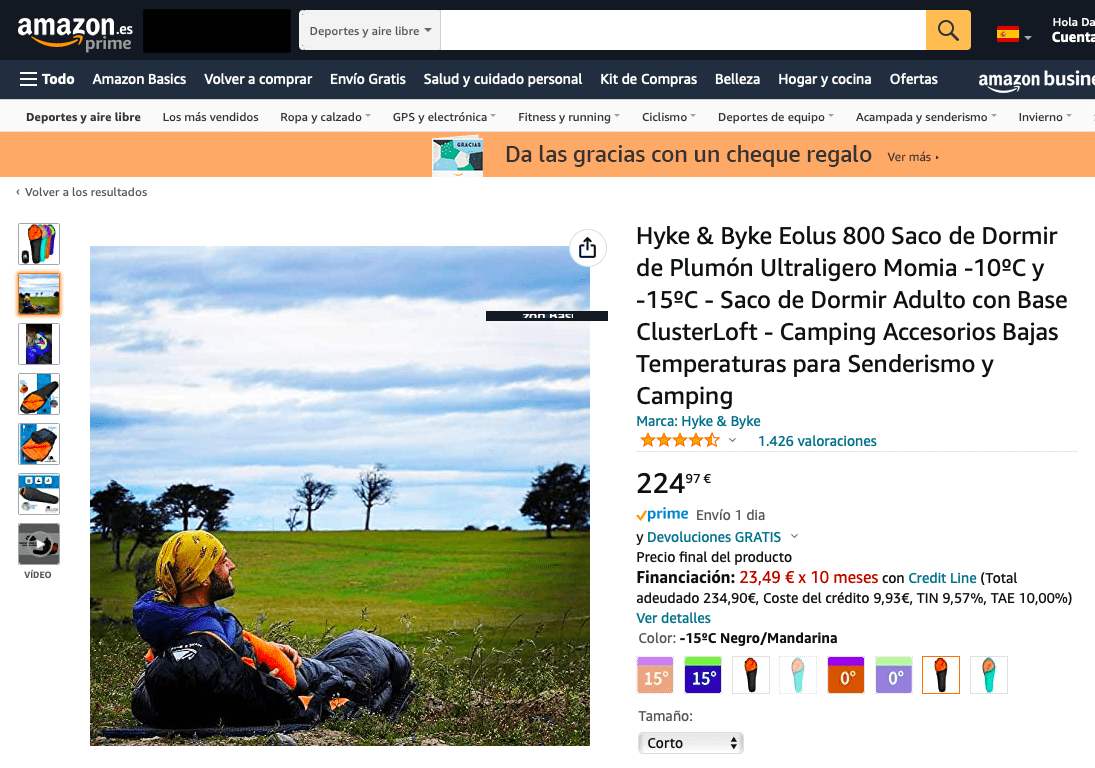The width and height of the screenshot is (1095, 768).
Task: Open Hogar y cocina menu item
Action: coord(825,79)
